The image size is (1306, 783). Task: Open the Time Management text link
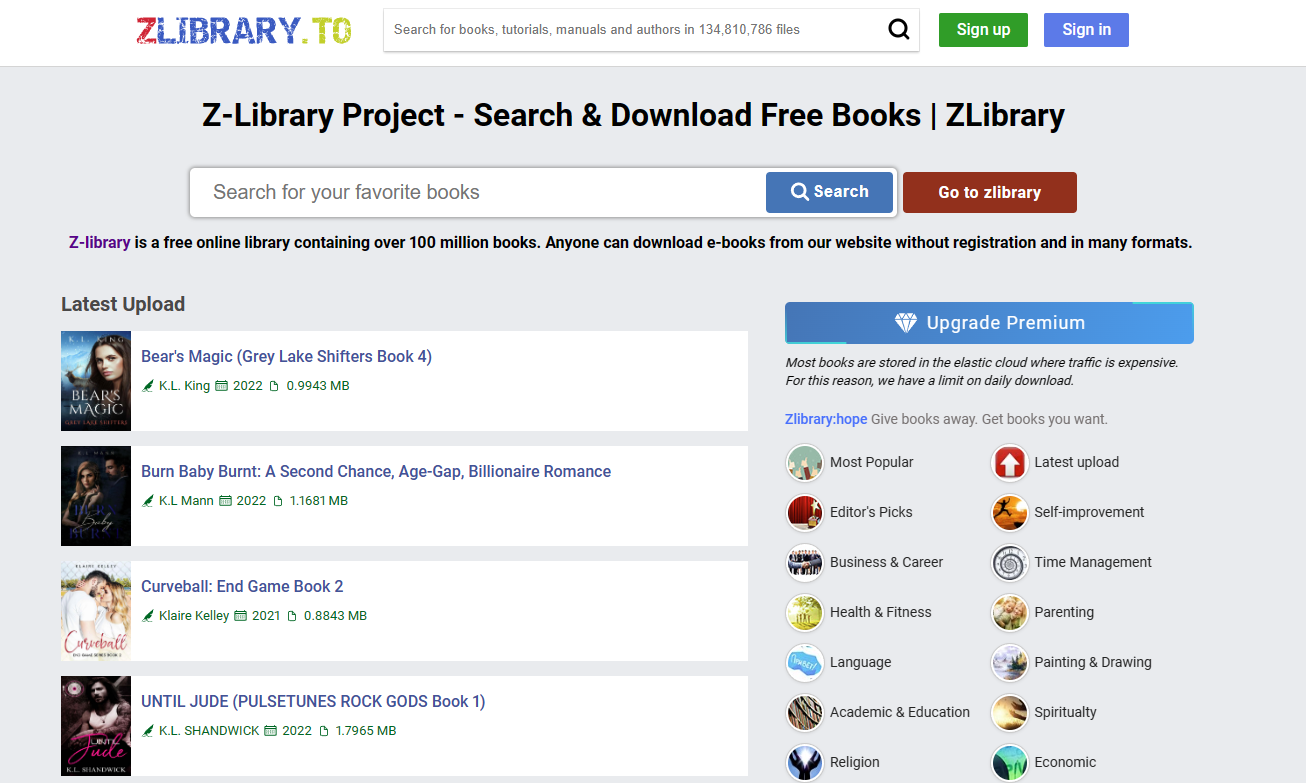[1093, 562]
